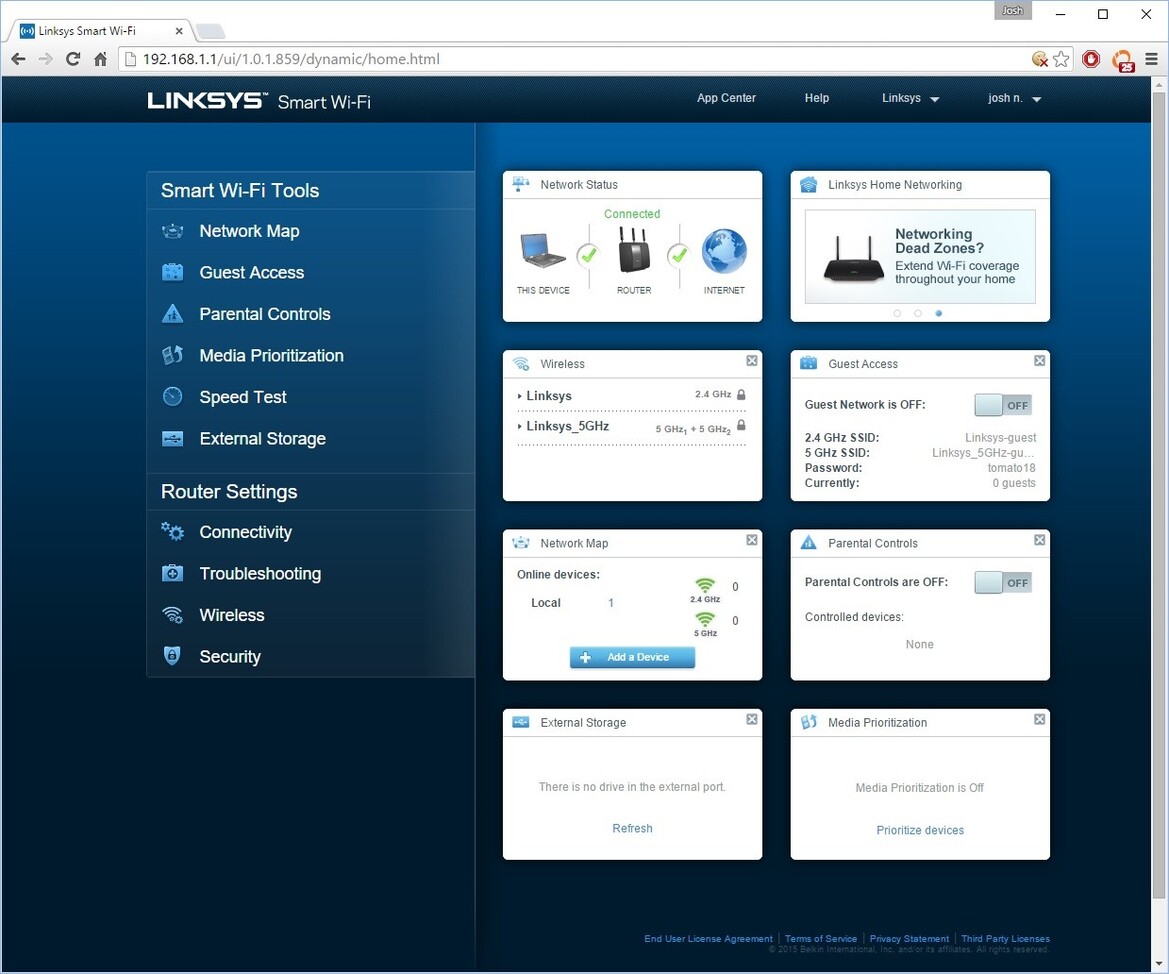Screen dimensions: 1169x974
Task: Close the Network Map widget
Action: point(752,540)
